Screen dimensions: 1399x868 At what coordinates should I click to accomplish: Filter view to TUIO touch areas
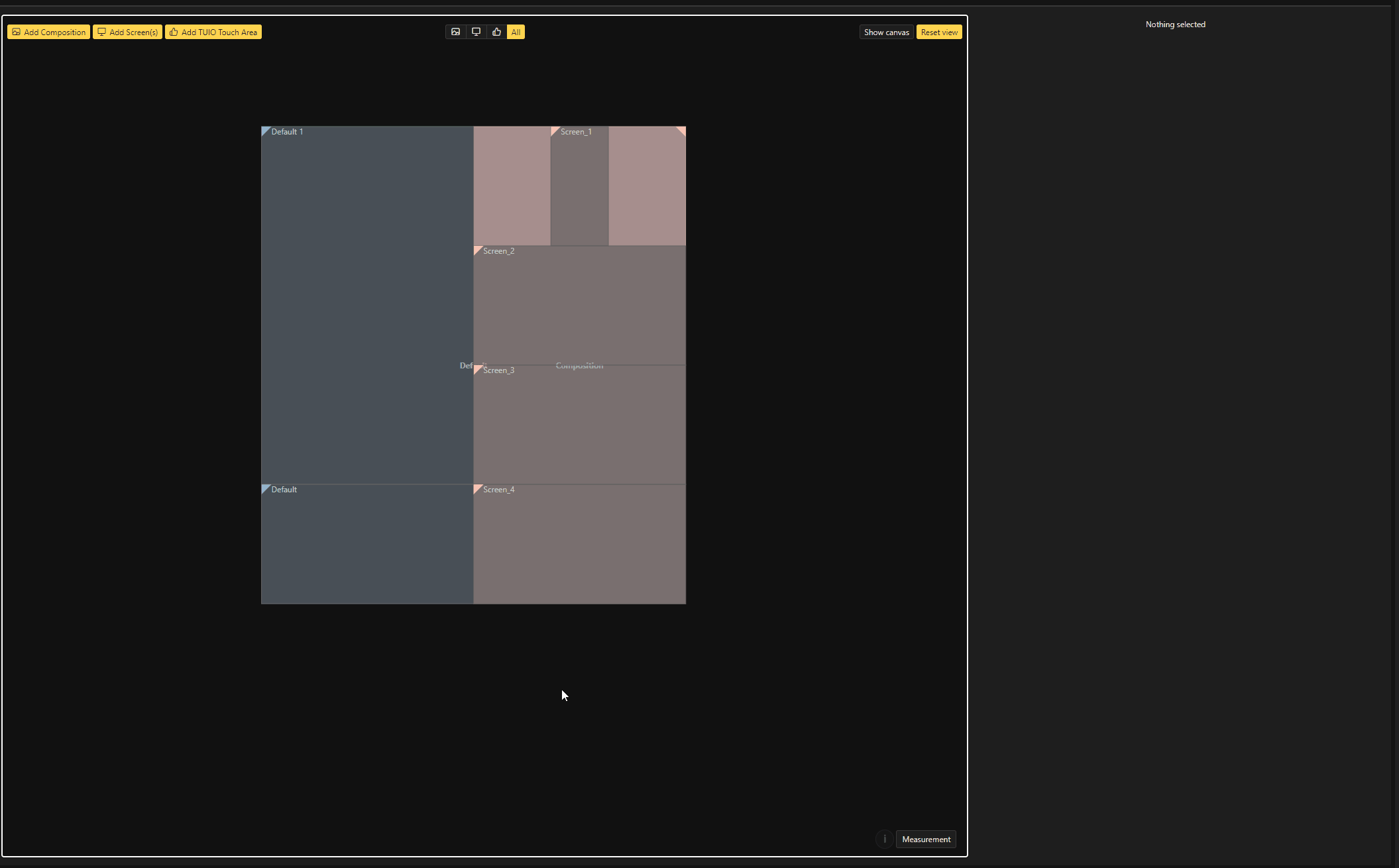pyautogui.click(x=496, y=32)
